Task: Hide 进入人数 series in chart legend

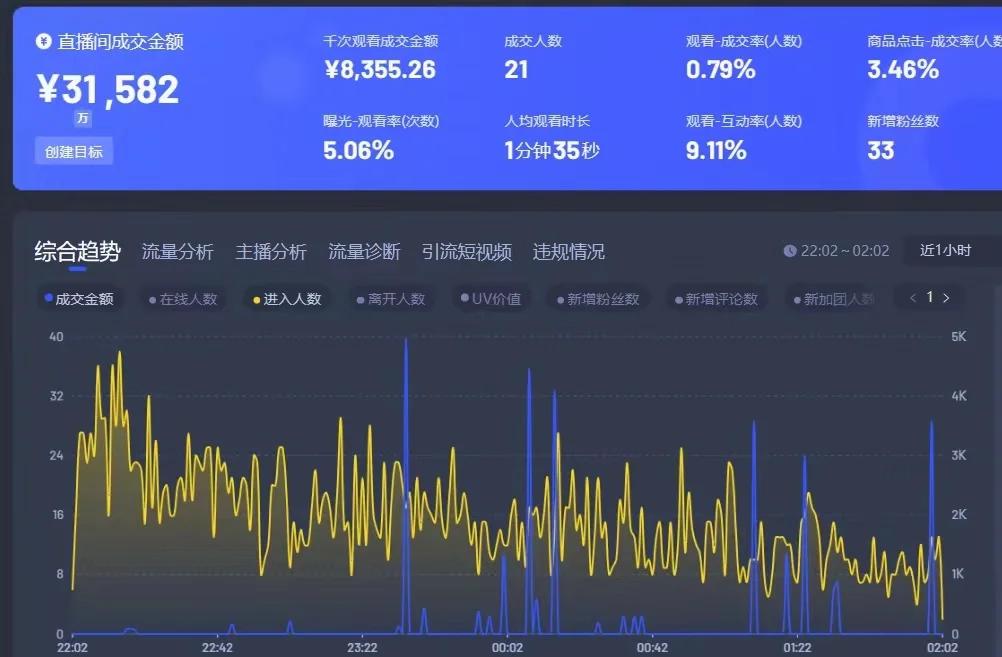Action: (x=286, y=299)
